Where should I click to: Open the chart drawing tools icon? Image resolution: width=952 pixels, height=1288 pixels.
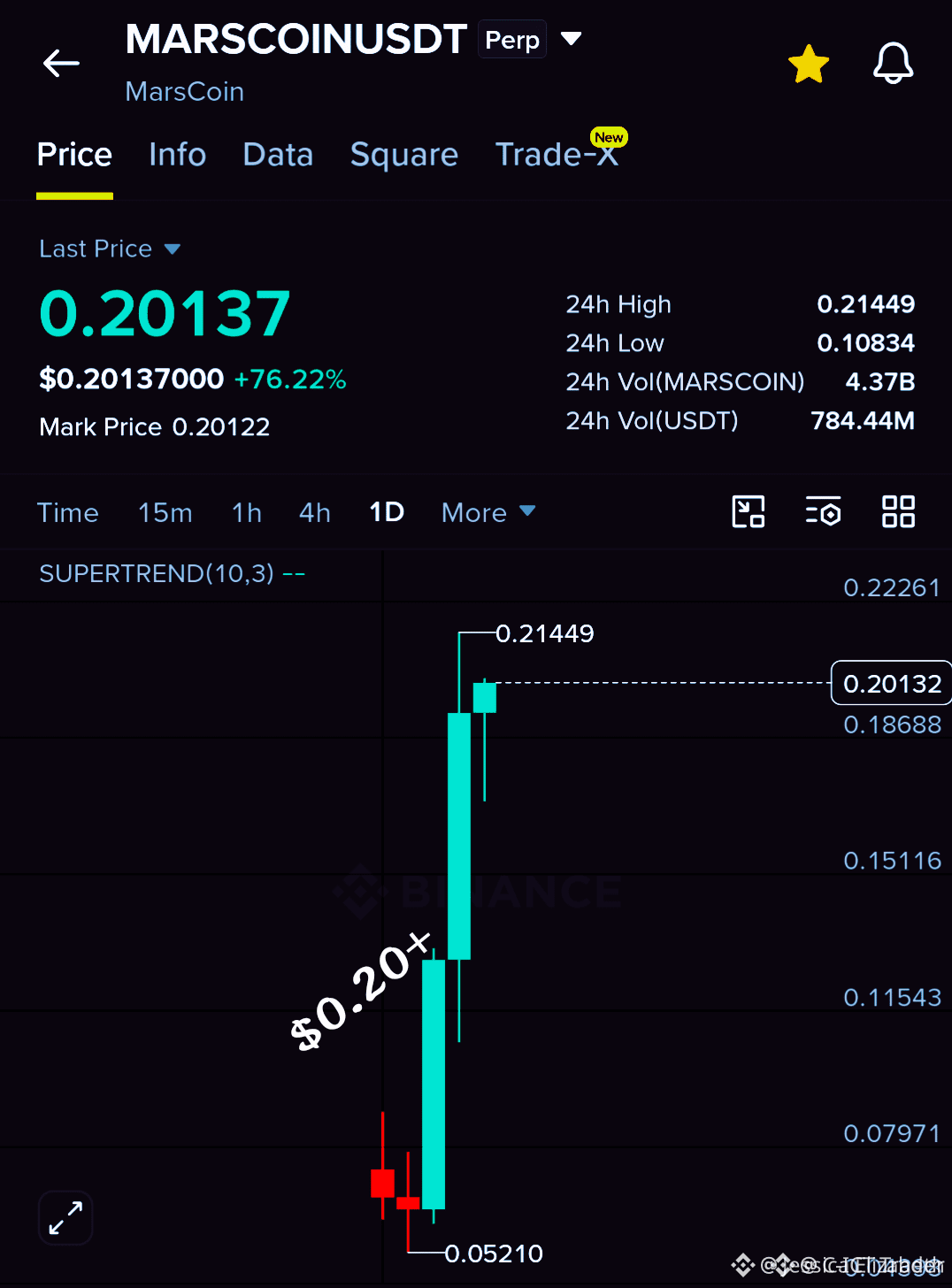click(749, 511)
